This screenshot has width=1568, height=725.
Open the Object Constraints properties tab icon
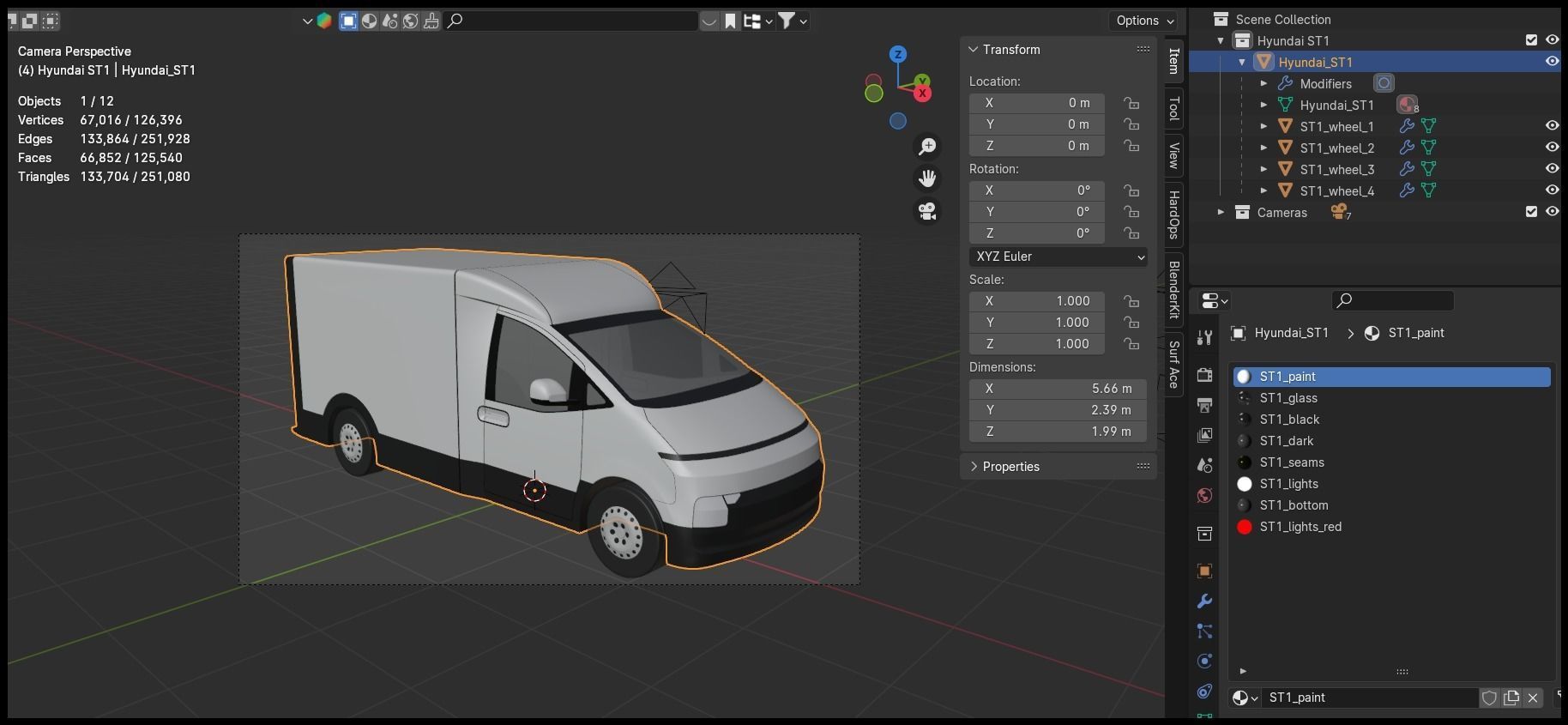point(1204,691)
